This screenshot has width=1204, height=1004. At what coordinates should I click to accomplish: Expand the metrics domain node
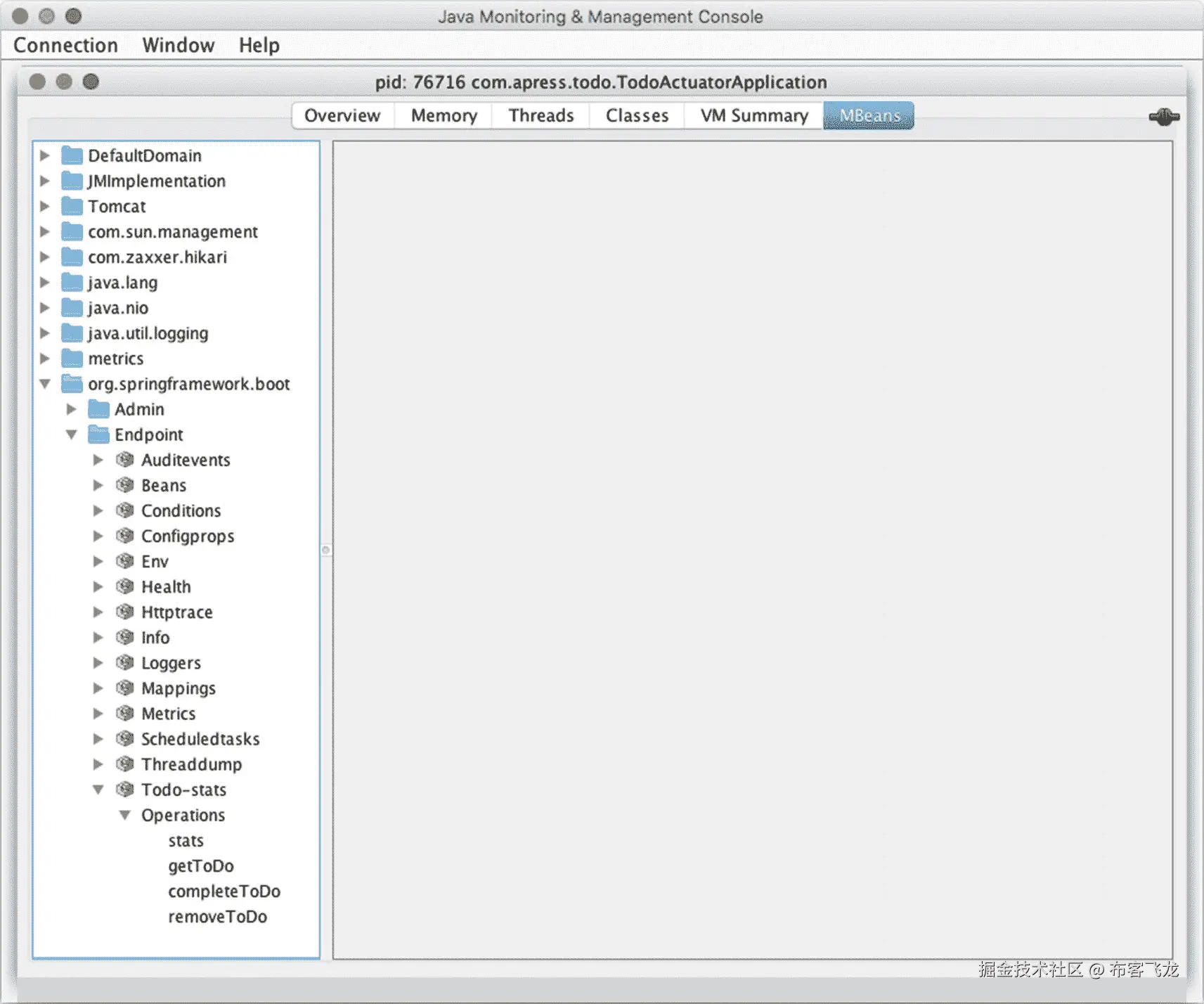[x=45, y=358]
